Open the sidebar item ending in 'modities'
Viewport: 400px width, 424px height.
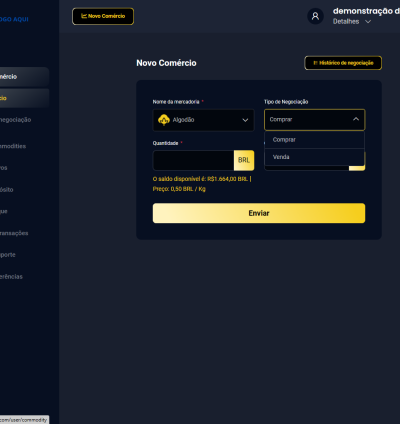pyautogui.click(x=13, y=146)
